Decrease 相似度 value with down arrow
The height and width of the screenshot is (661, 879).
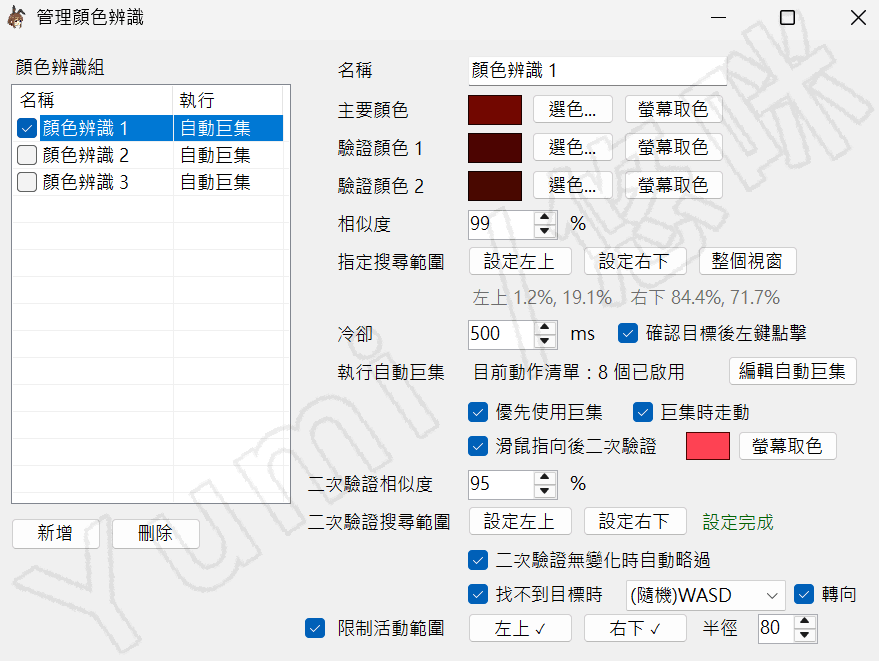(545, 231)
